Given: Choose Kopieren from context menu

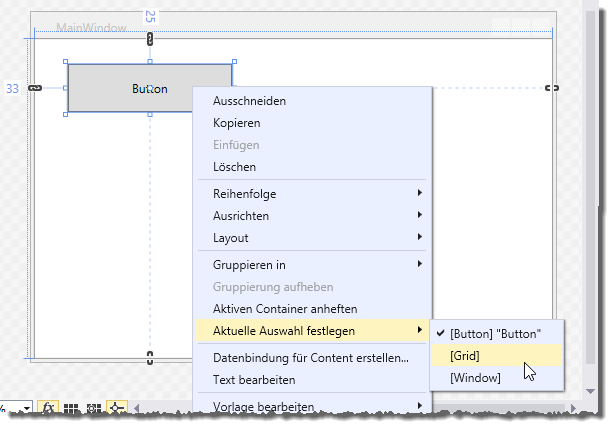Looking at the screenshot, I should pos(312,123).
